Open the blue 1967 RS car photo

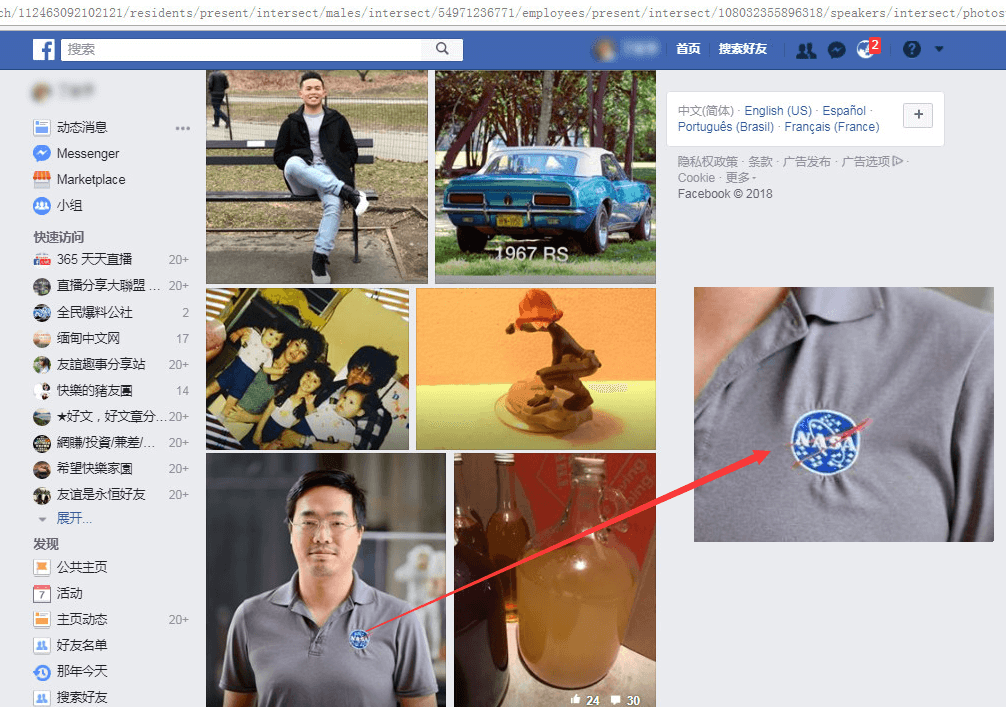pos(545,177)
